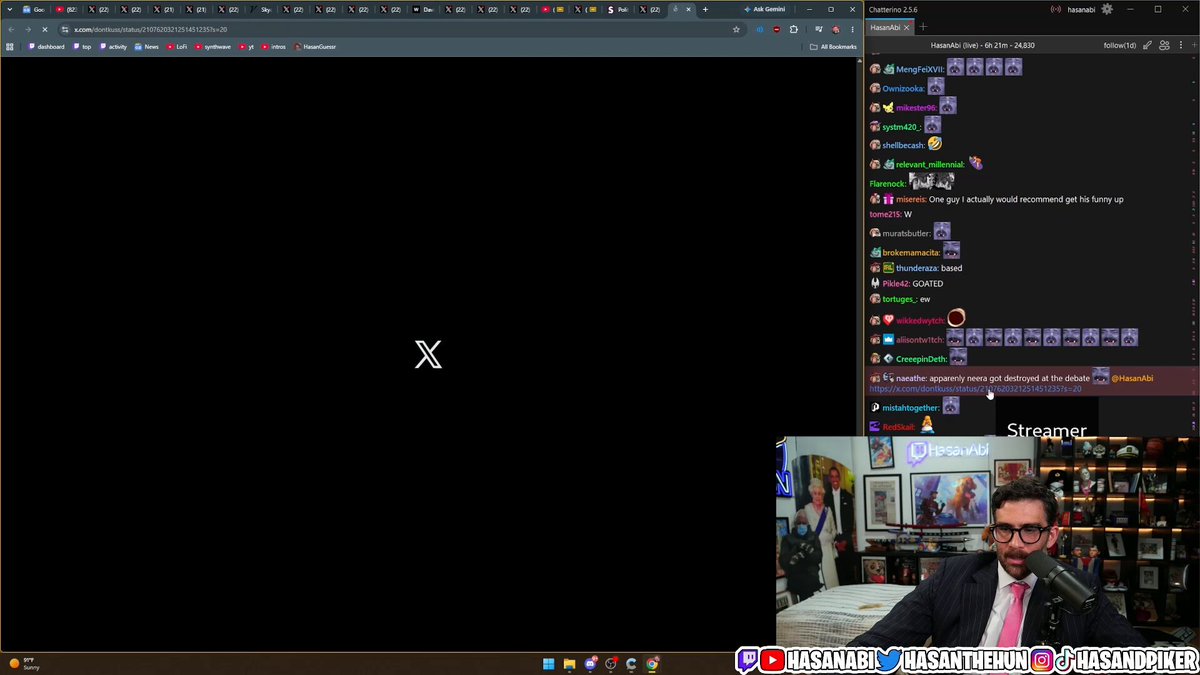The width and height of the screenshot is (1200, 675).
Task: Switch to the Goo browser tab
Action: tap(34, 9)
